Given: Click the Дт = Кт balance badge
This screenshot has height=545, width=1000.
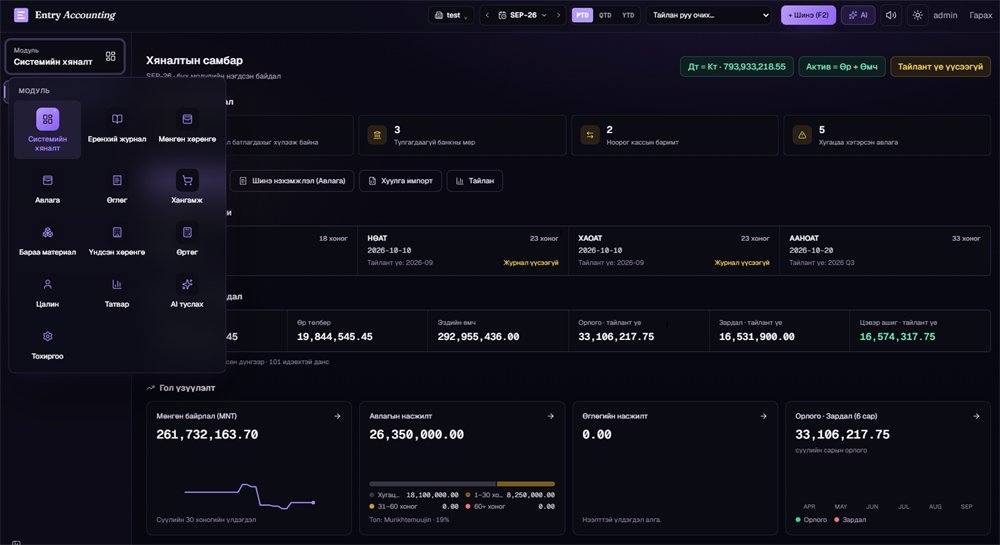Looking at the screenshot, I should pyautogui.click(x=737, y=66).
